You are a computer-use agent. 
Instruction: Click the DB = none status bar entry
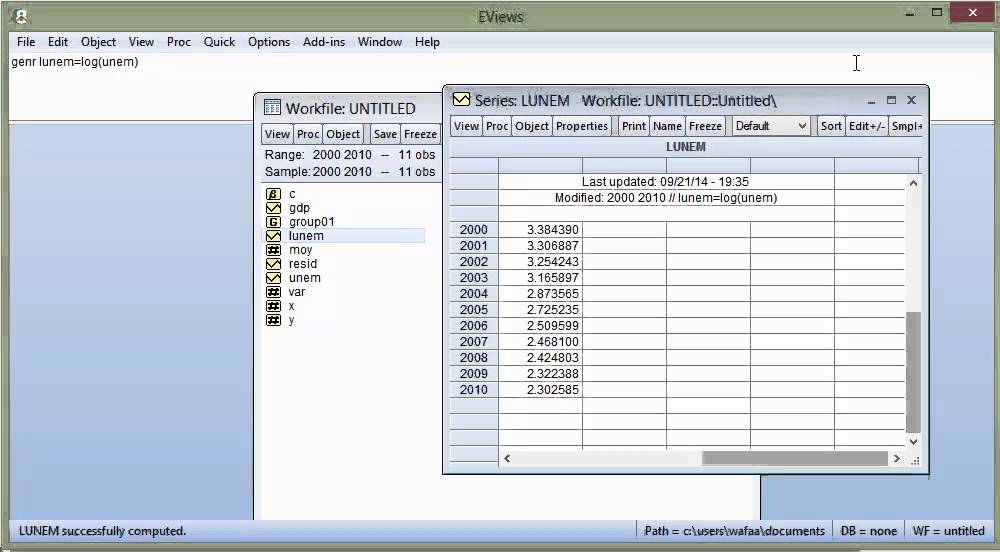pos(869,531)
